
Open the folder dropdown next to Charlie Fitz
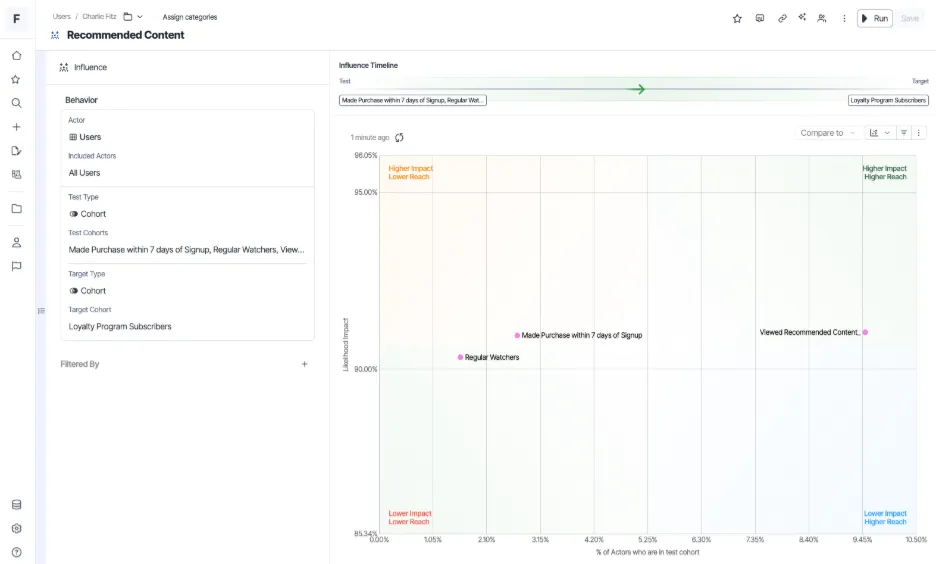coord(133,17)
